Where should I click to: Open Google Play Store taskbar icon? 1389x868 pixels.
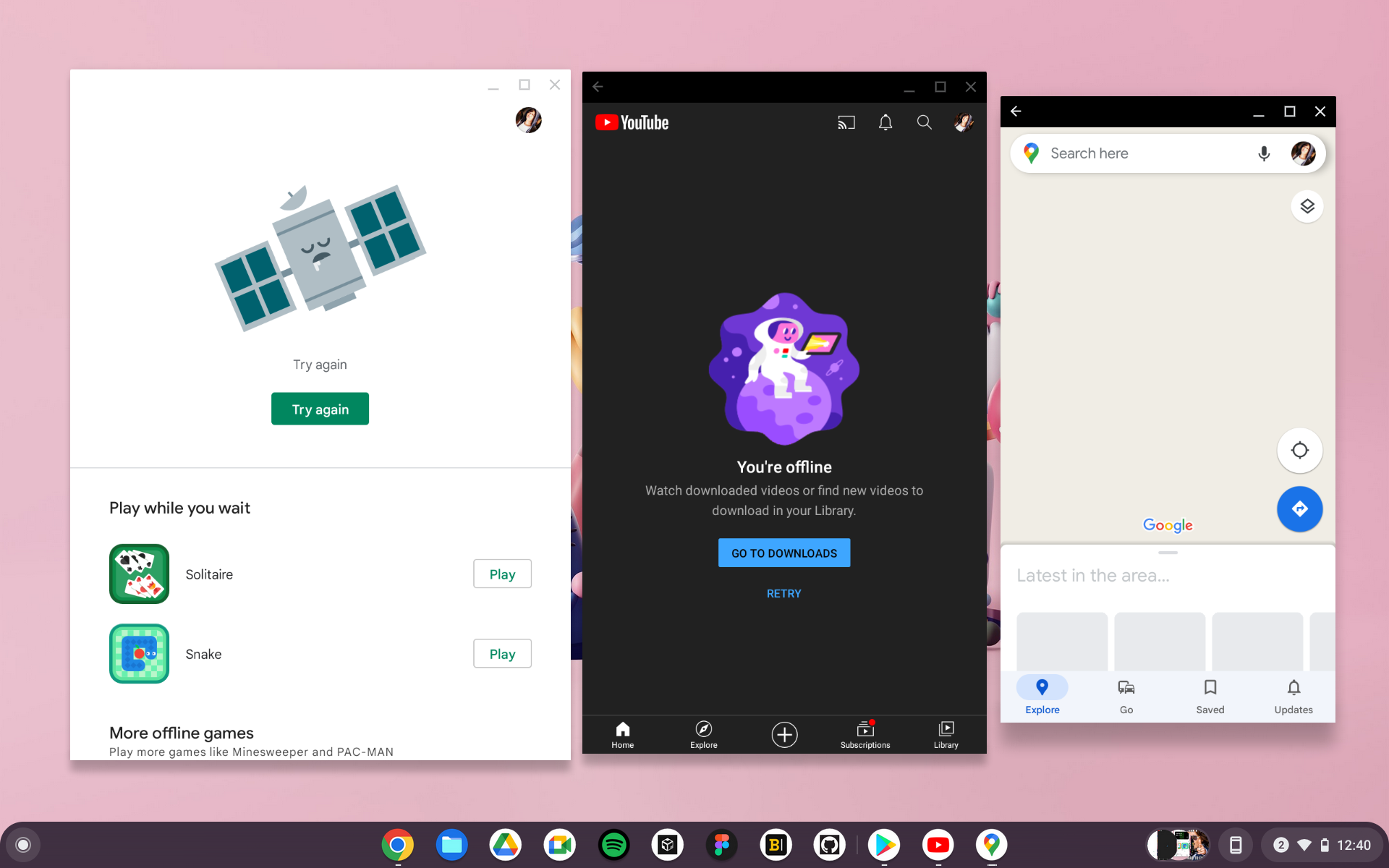[883, 845]
